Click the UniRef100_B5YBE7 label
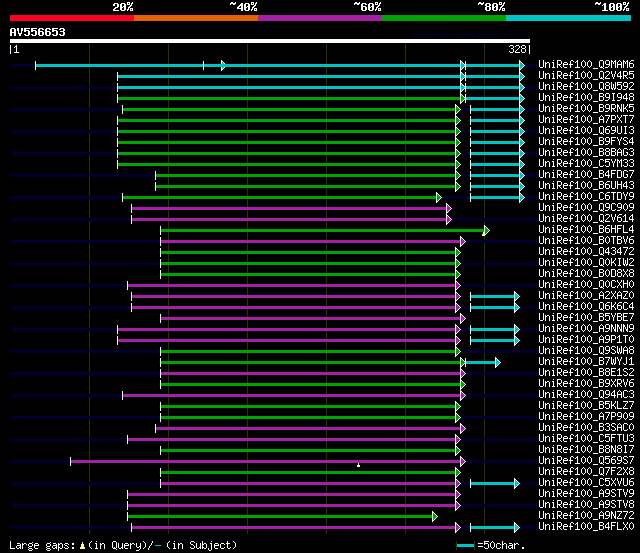The width and height of the screenshot is (640, 553). pos(586,318)
